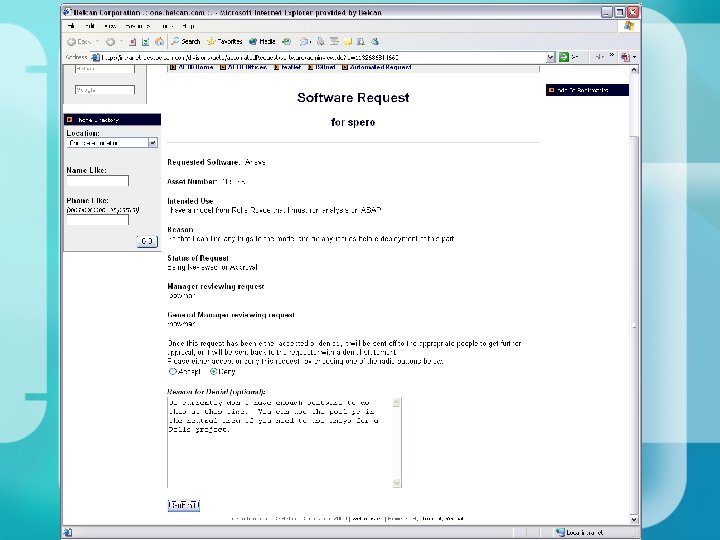Click the denial textbox scroll up arrow
Screen dimensions: 720x540
[397, 403]
